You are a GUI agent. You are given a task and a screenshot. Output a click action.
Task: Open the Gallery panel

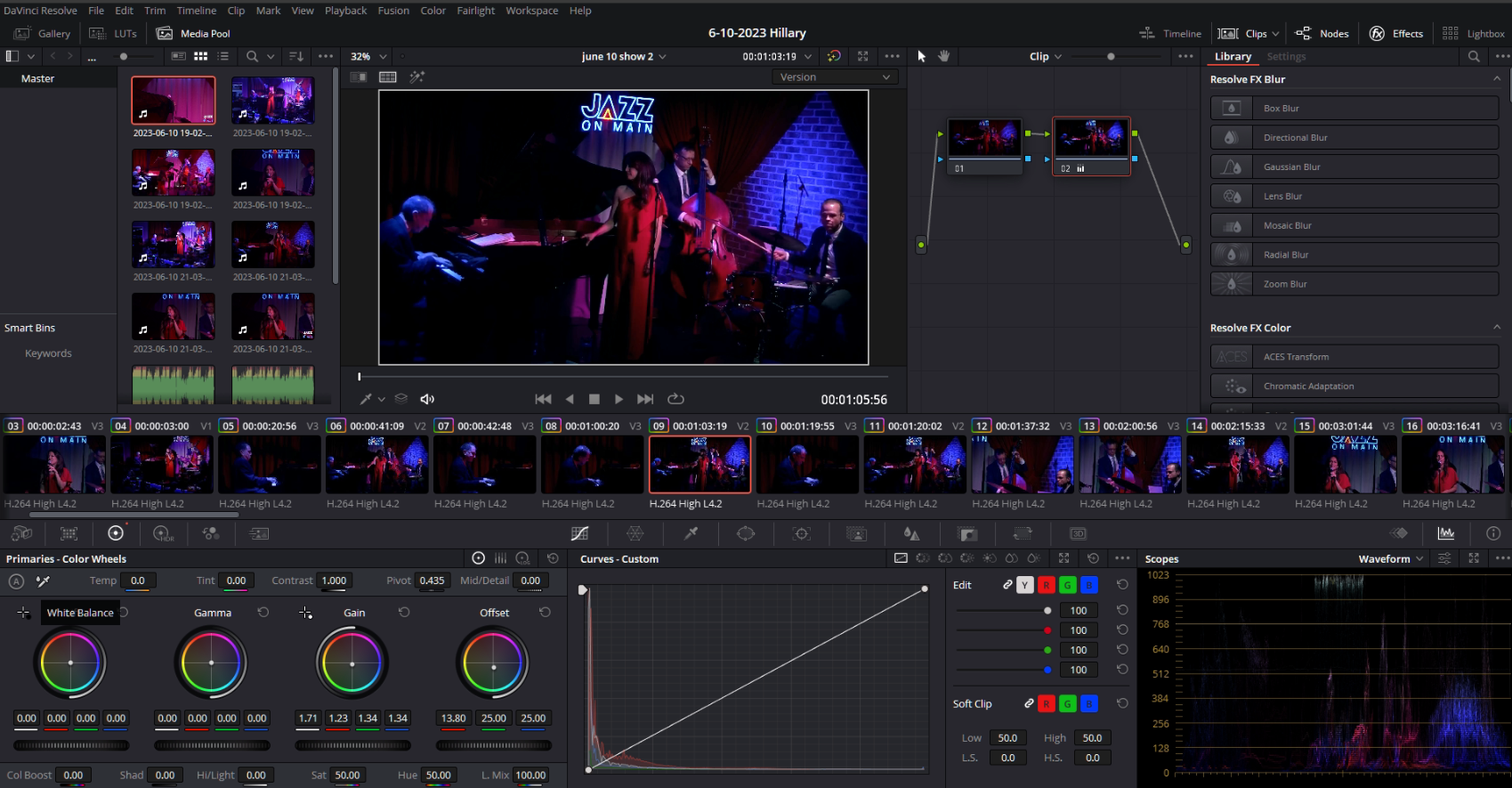(43, 33)
